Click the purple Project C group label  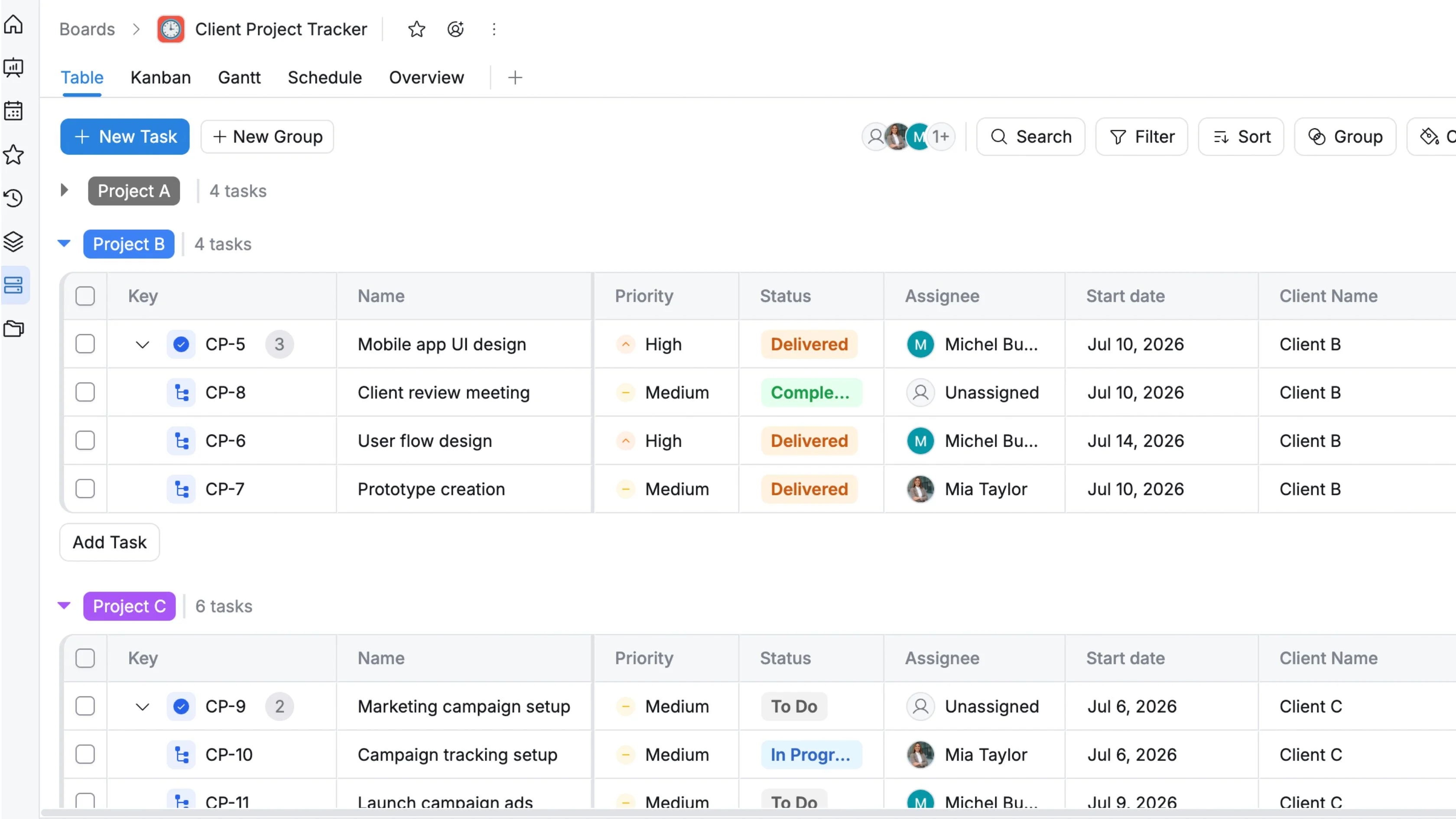click(130, 606)
